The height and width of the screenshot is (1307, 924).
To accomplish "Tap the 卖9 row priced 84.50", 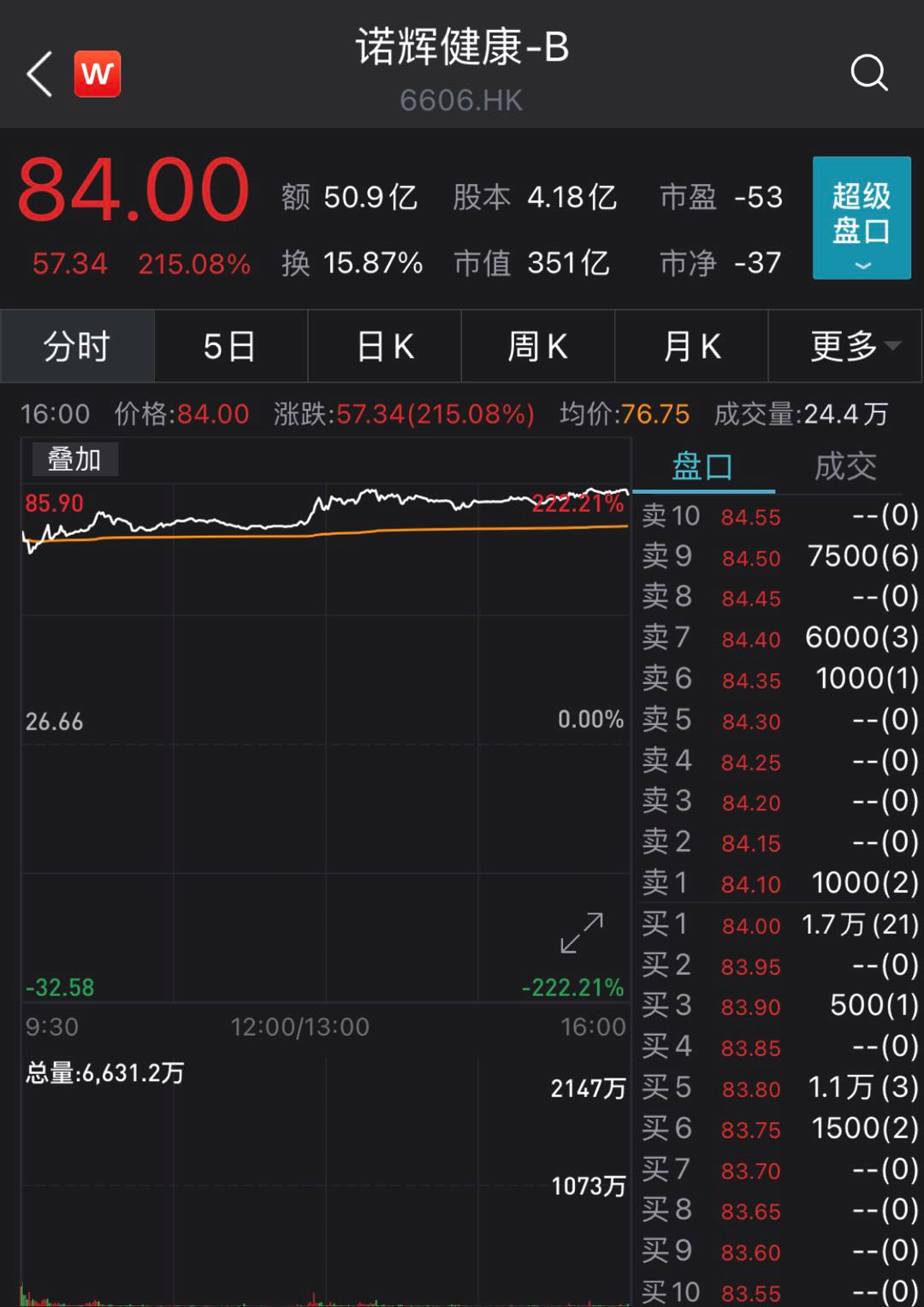I will click(779, 557).
